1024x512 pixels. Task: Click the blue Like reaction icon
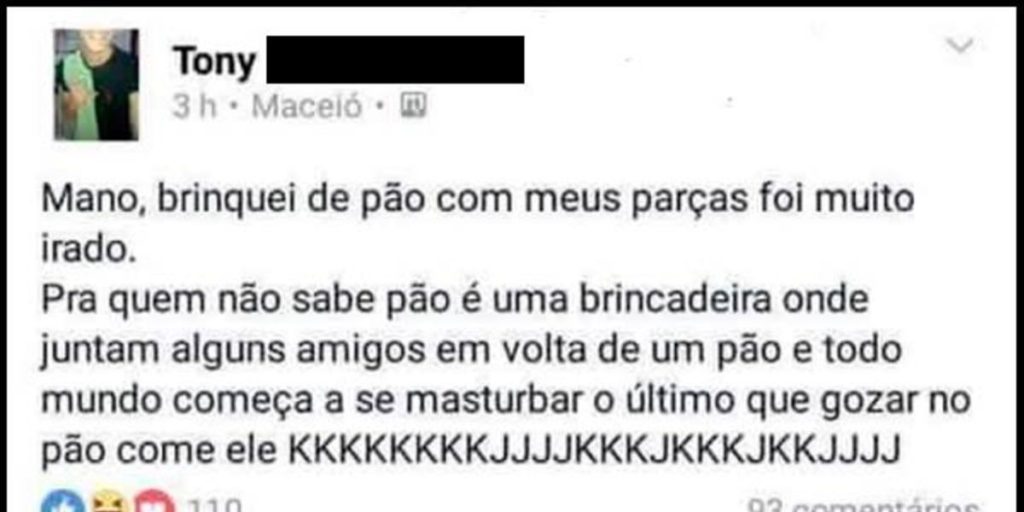coord(63,504)
